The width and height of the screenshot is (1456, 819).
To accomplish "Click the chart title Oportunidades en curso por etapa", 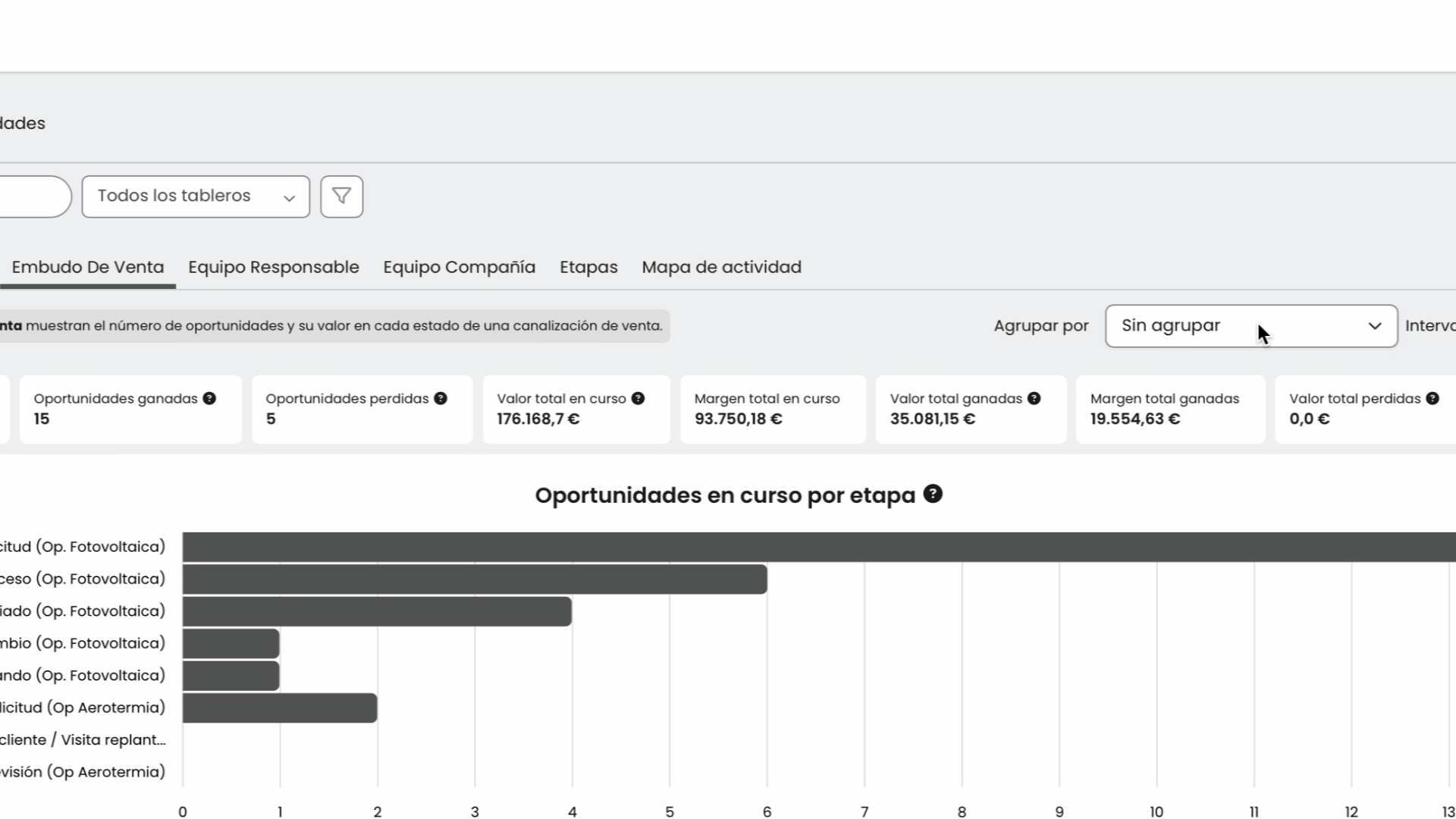I will coord(726,495).
